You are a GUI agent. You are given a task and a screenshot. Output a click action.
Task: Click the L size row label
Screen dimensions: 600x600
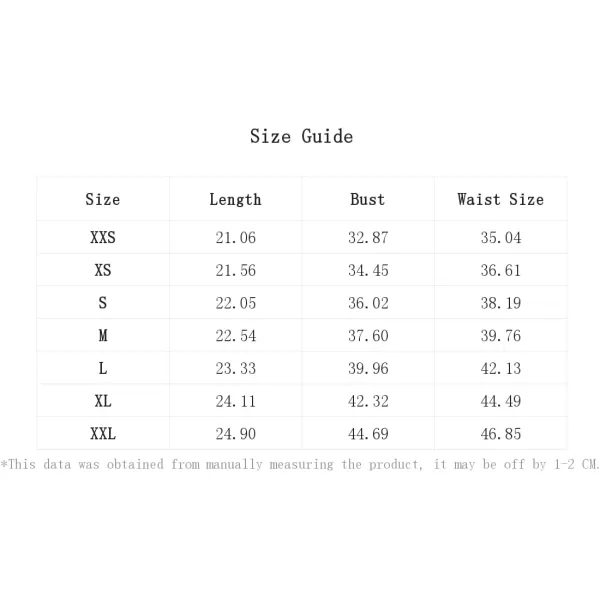point(103,368)
